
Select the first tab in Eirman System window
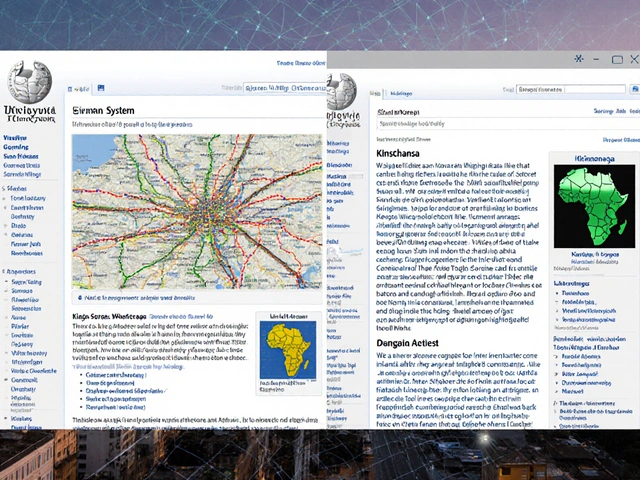pos(78,89)
